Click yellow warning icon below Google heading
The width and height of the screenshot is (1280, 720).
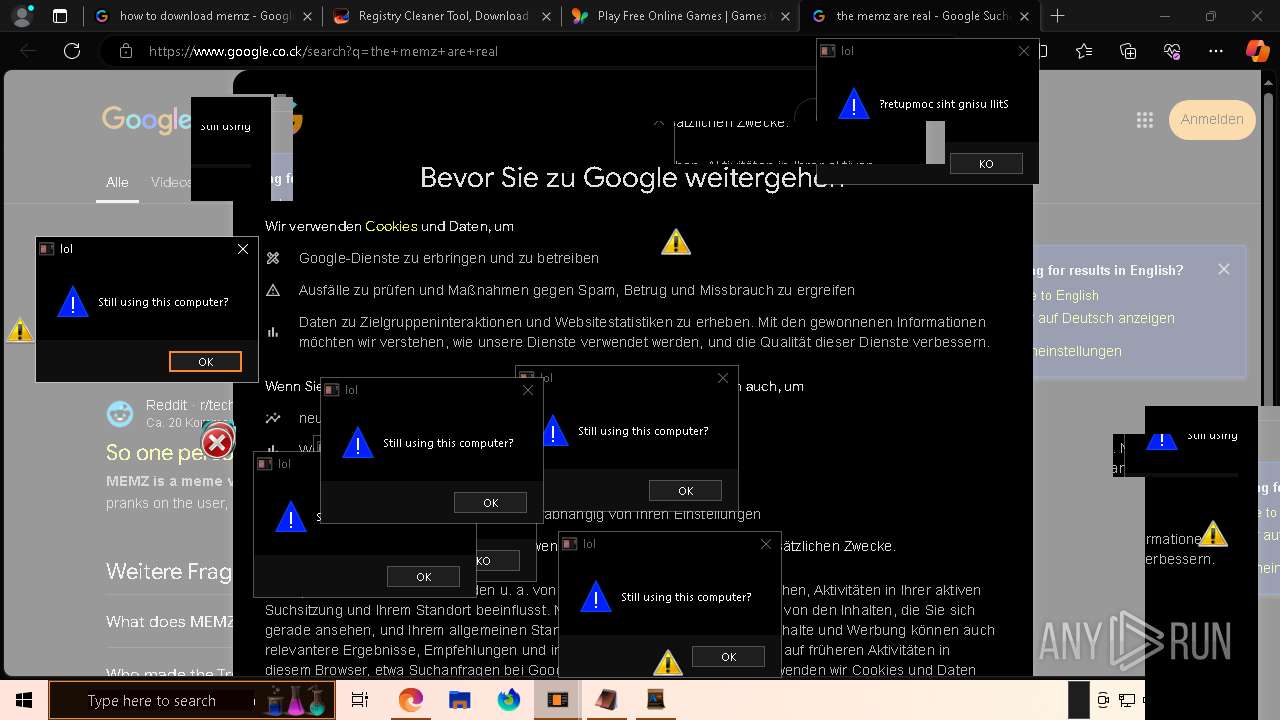click(676, 242)
